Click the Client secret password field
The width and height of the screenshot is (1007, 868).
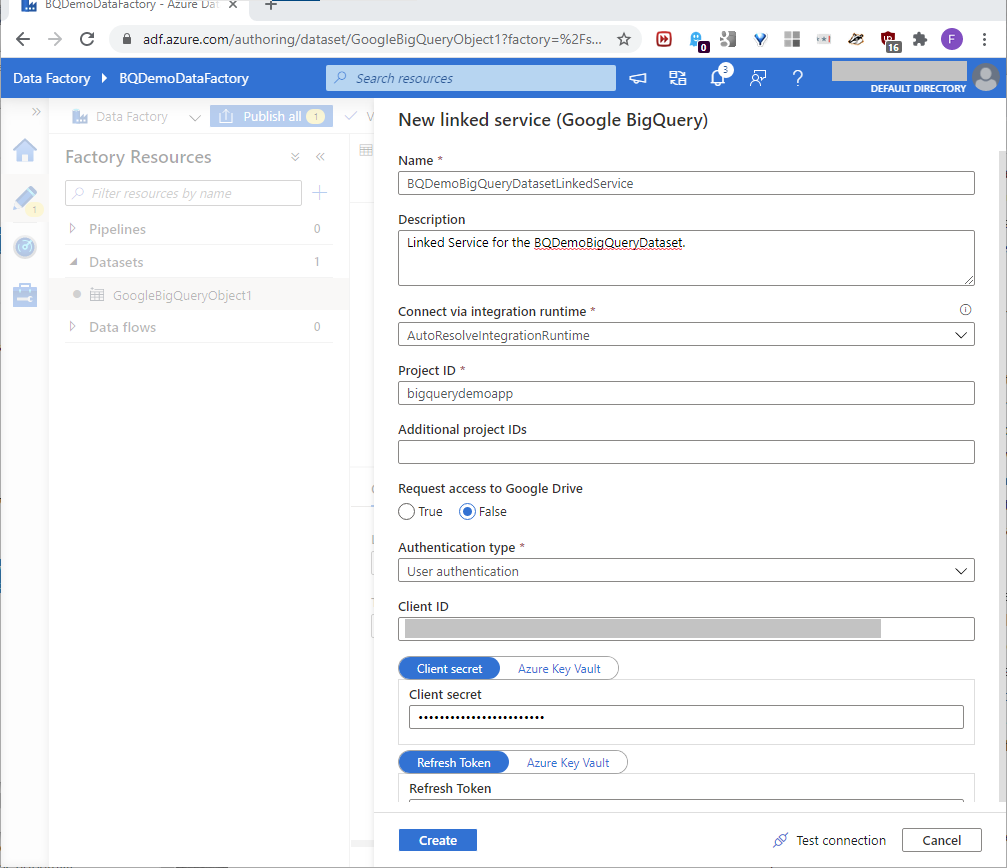coord(686,716)
